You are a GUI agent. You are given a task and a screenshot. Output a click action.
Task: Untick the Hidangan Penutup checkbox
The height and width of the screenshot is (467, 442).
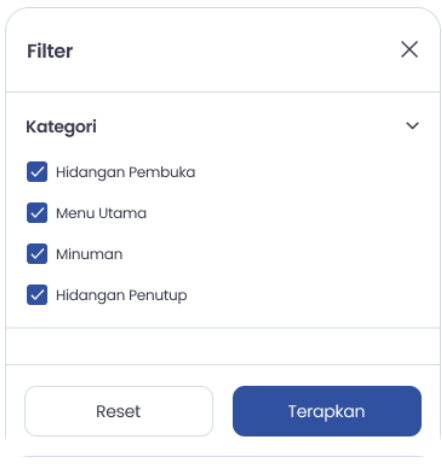tap(37, 295)
